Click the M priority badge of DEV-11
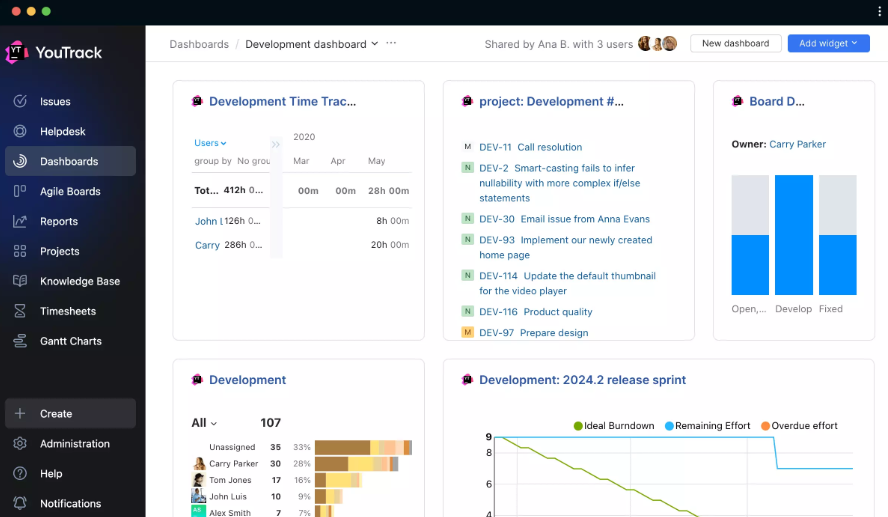The image size is (888, 517). tap(467, 147)
